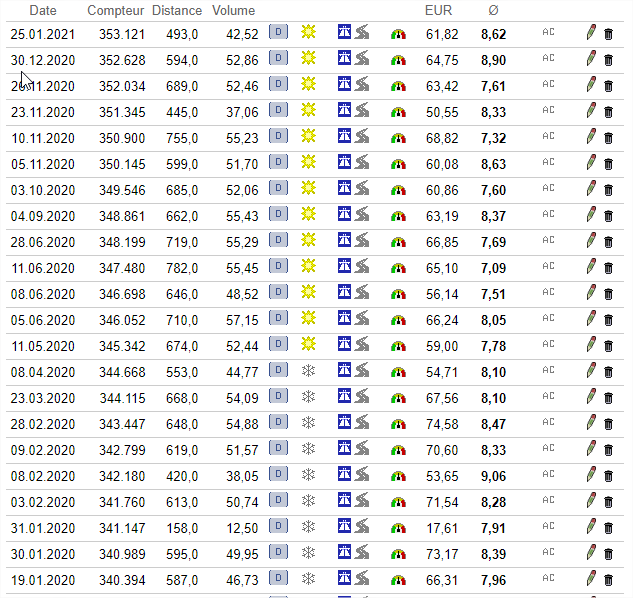Edit the 11.06.2020 entry using pencil
Screen dimensions: 633x598
coord(591,267)
